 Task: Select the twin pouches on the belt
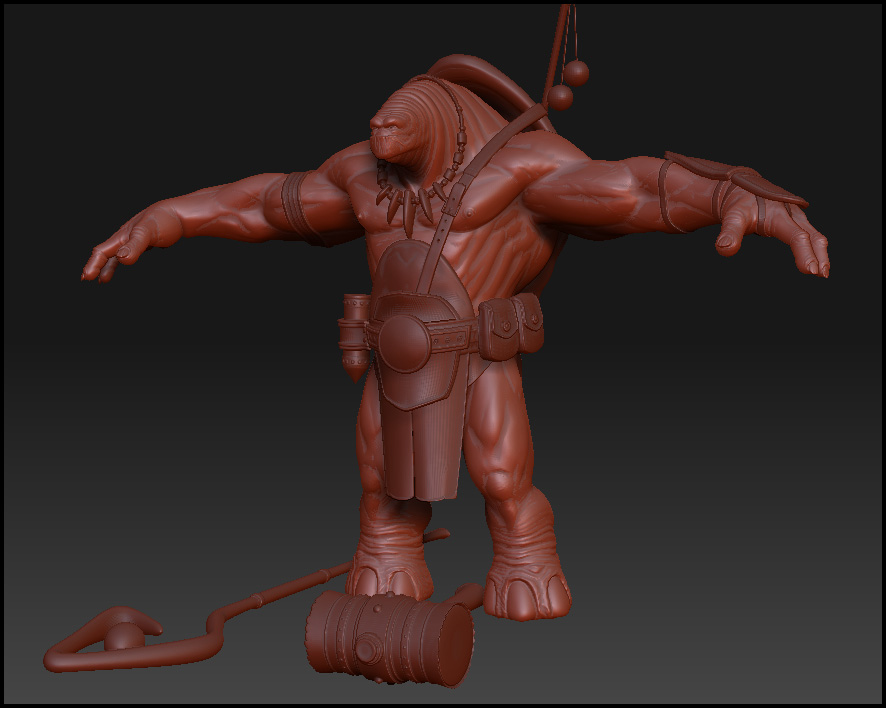[511, 327]
